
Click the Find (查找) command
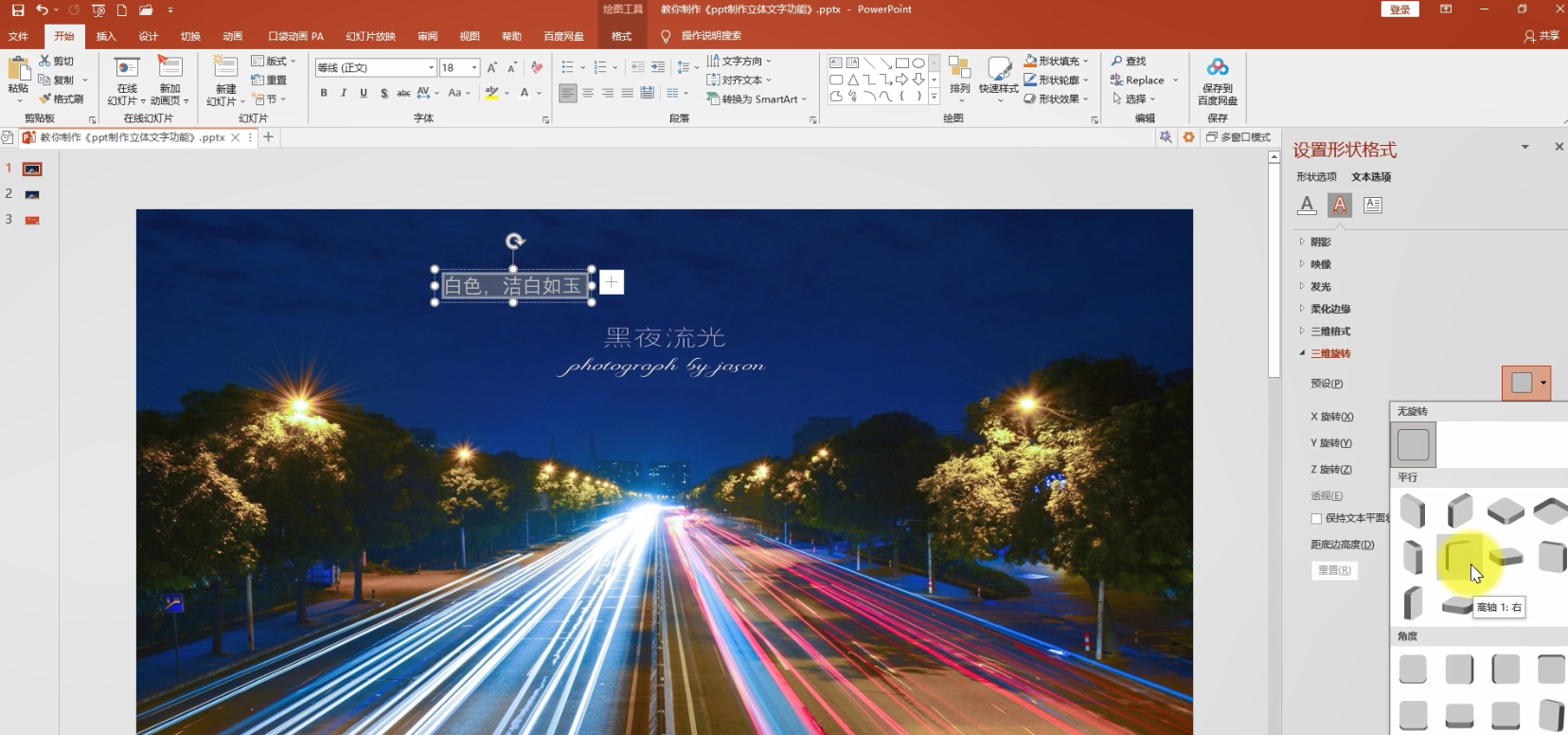[1129, 61]
